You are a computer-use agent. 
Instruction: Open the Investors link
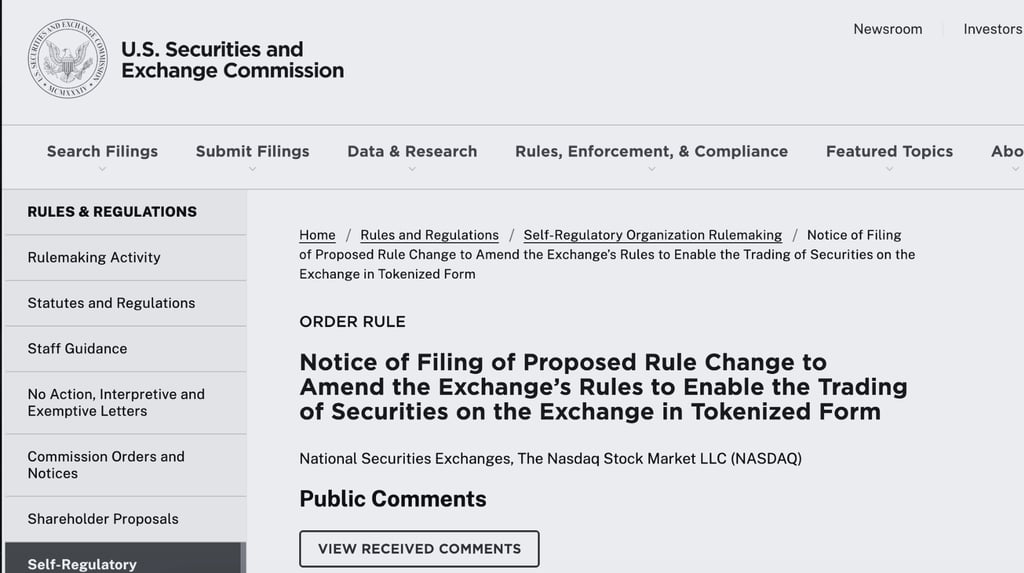[992, 29]
